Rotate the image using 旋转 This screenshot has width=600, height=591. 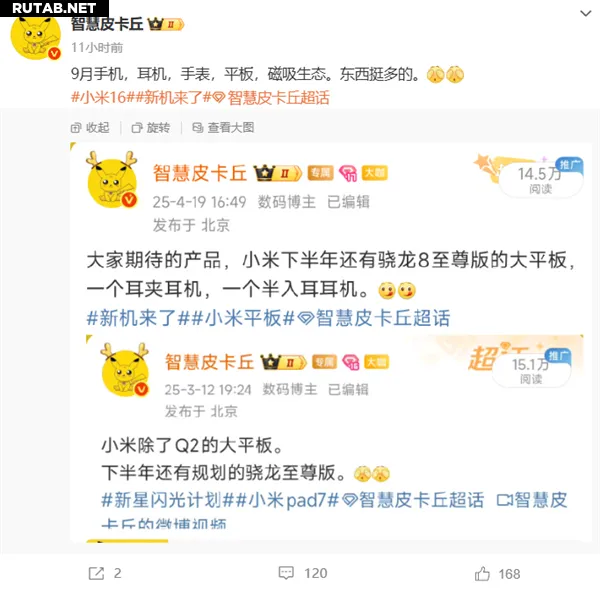(x=151, y=127)
